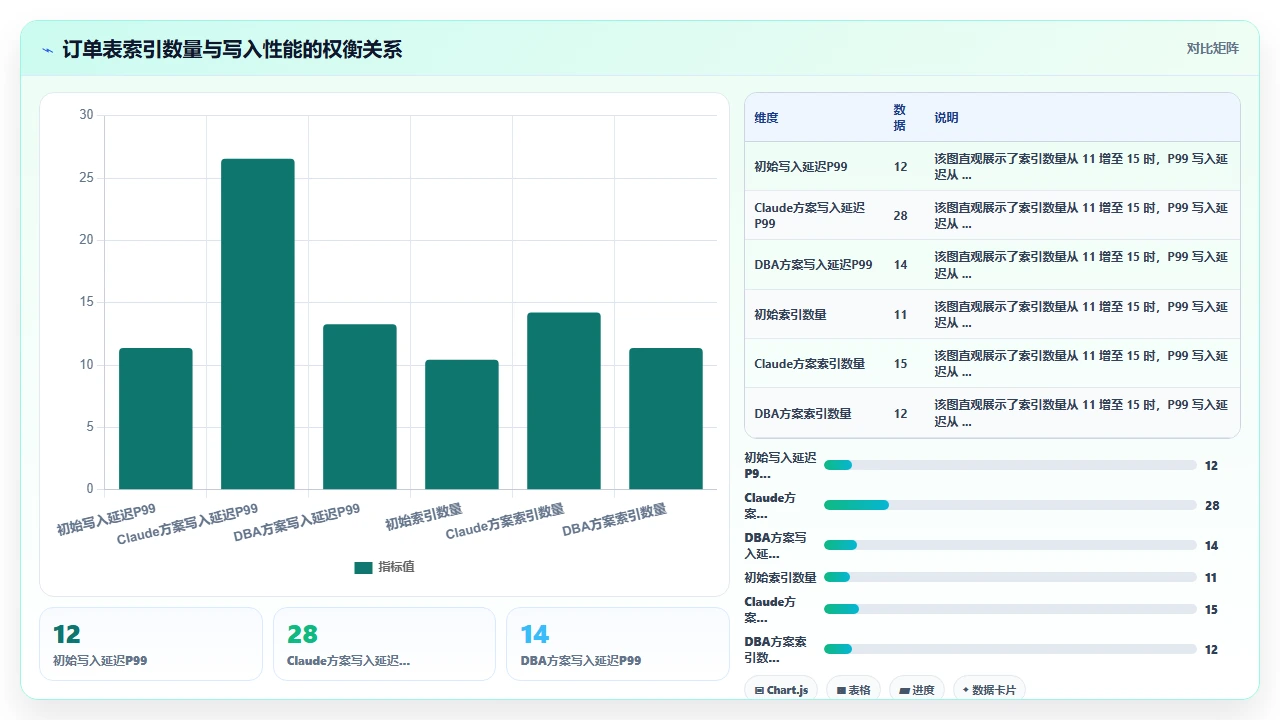Click the progress bar for 初始写入延迟 P9...
The height and width of the screenshot is (720, 1280).
tap(1010, 465)
